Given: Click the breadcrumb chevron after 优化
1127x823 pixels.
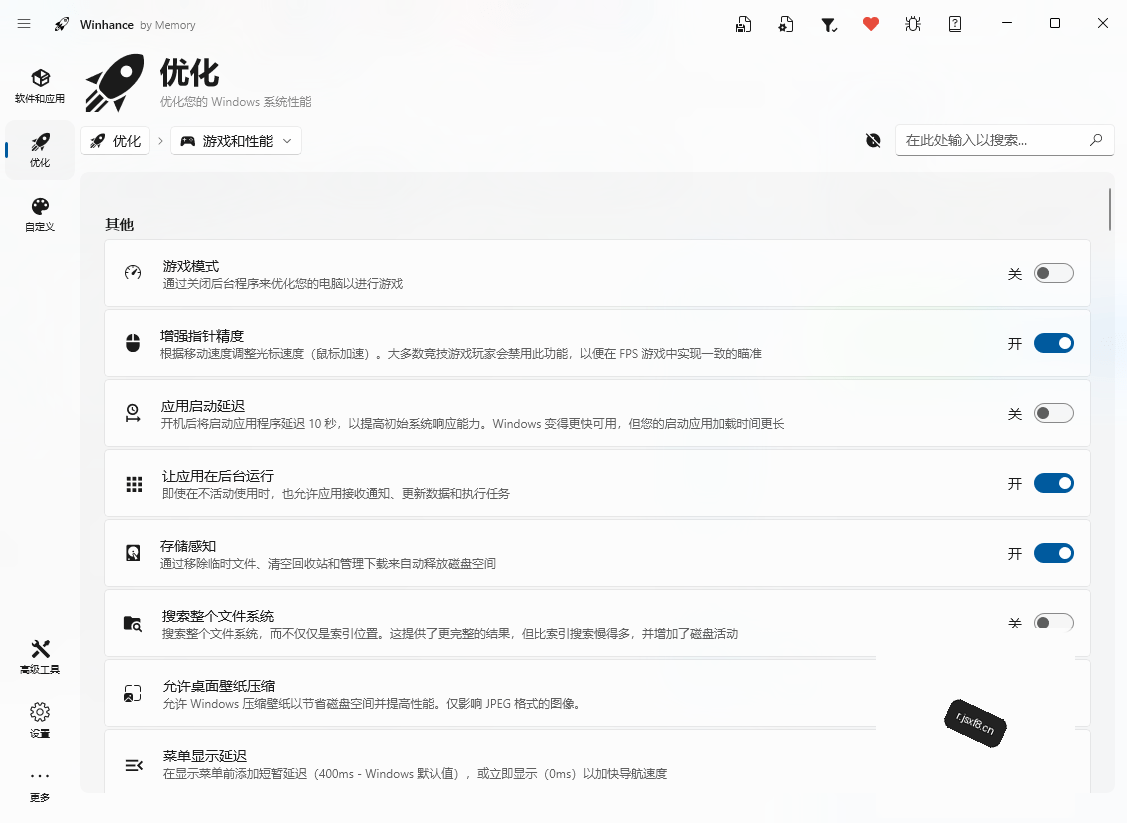Looking at the screenshot, I should click(160, 141).
